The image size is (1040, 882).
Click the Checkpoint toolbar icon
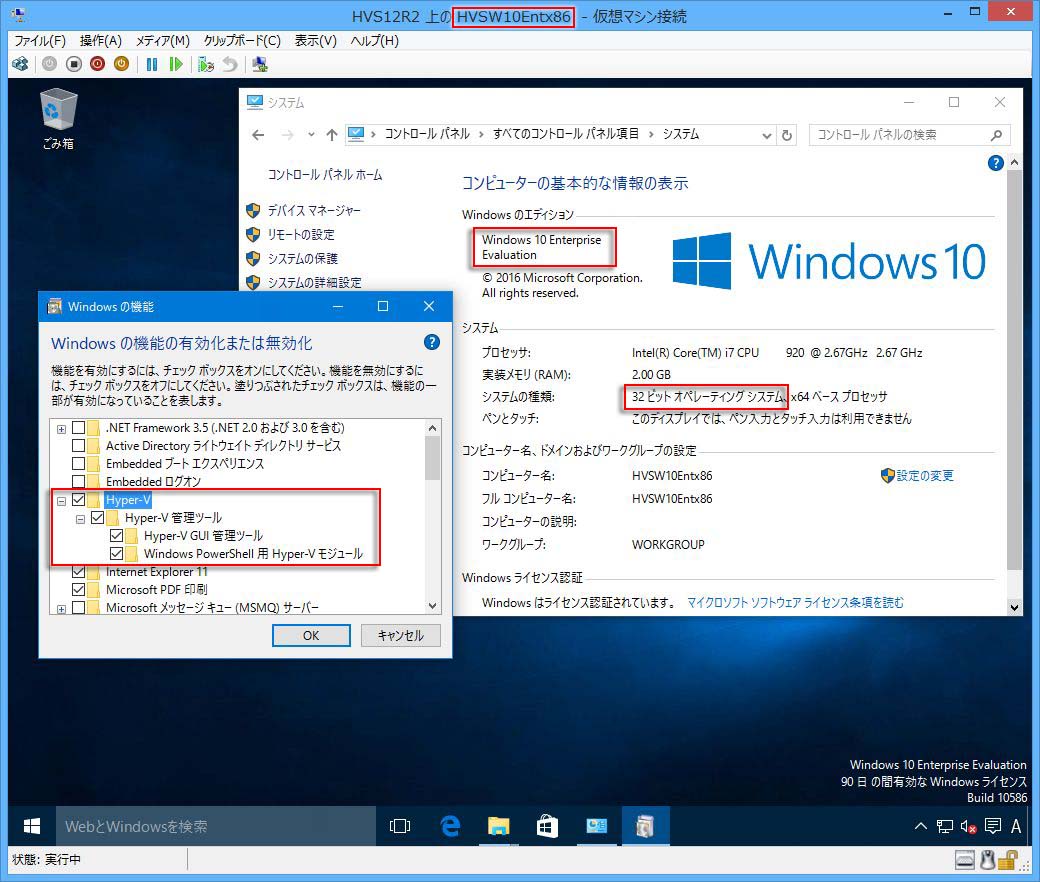(x=206, y=64)
